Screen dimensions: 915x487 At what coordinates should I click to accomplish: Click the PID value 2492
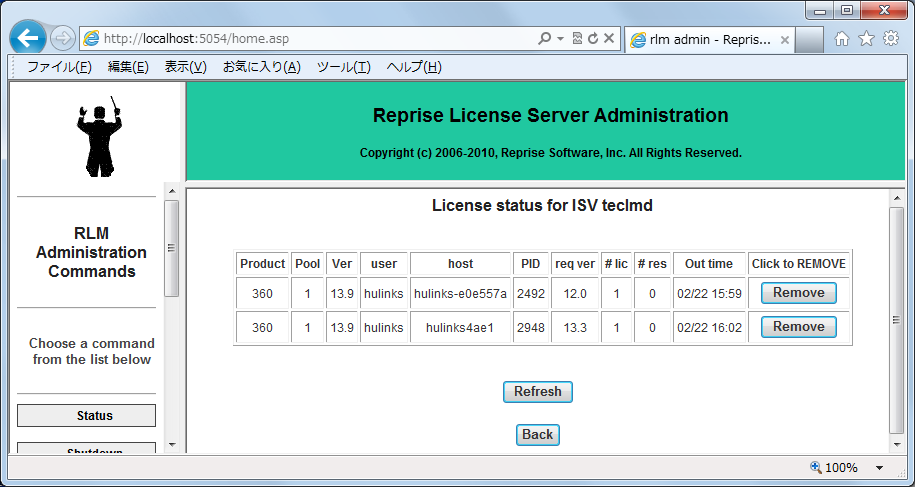click(x=530, y=294)
